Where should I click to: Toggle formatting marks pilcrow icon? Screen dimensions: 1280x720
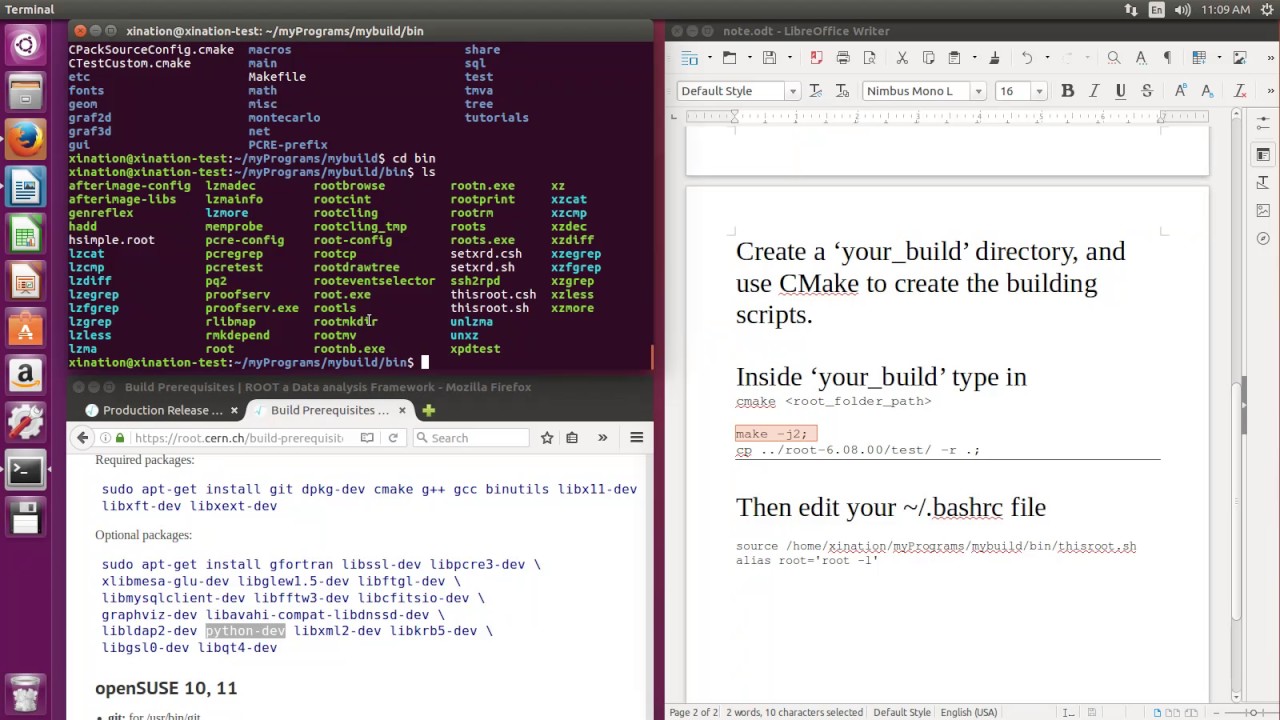pos(1167,58)
